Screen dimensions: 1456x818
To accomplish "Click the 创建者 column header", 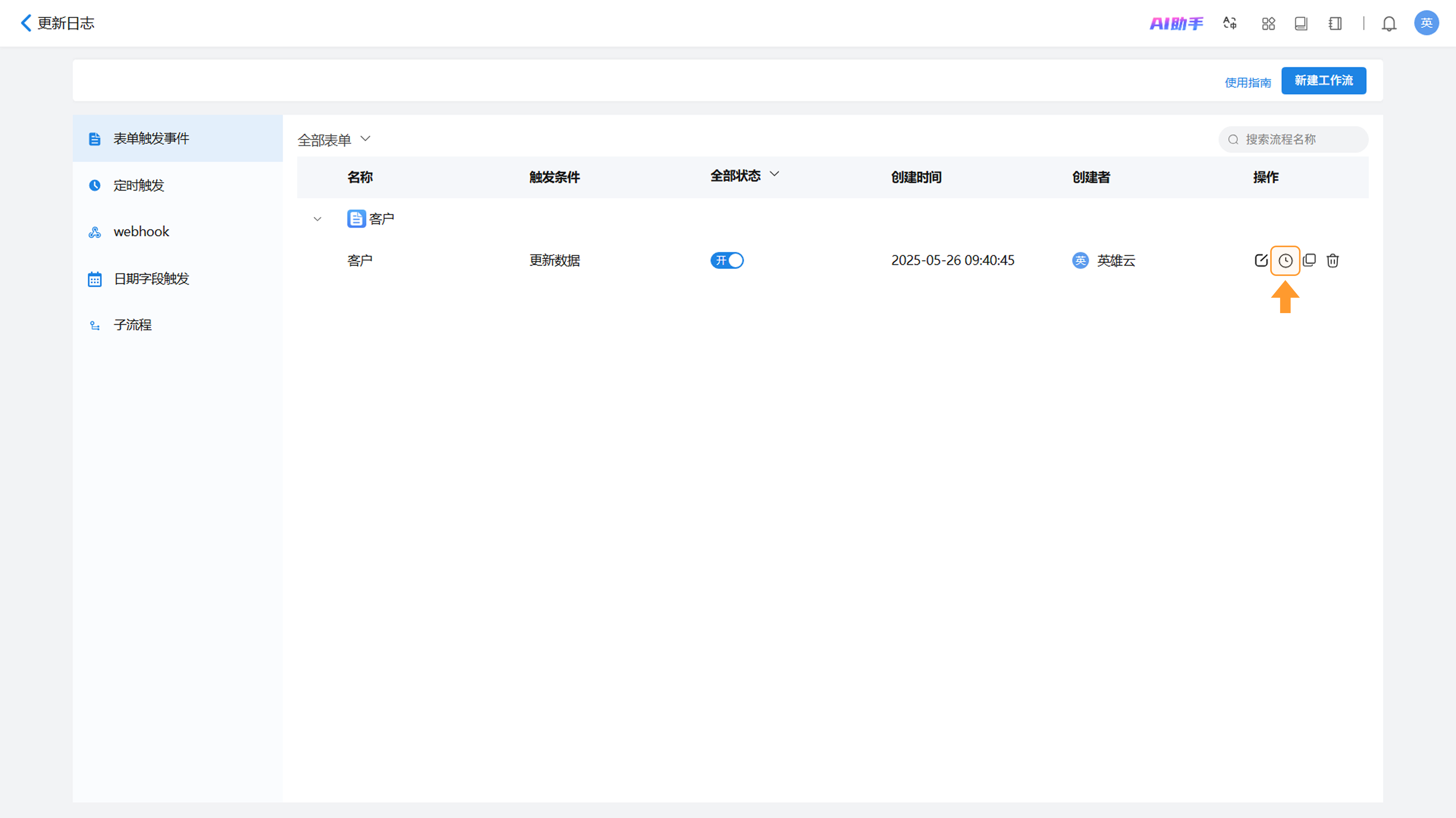I will tap(1091, 177).
